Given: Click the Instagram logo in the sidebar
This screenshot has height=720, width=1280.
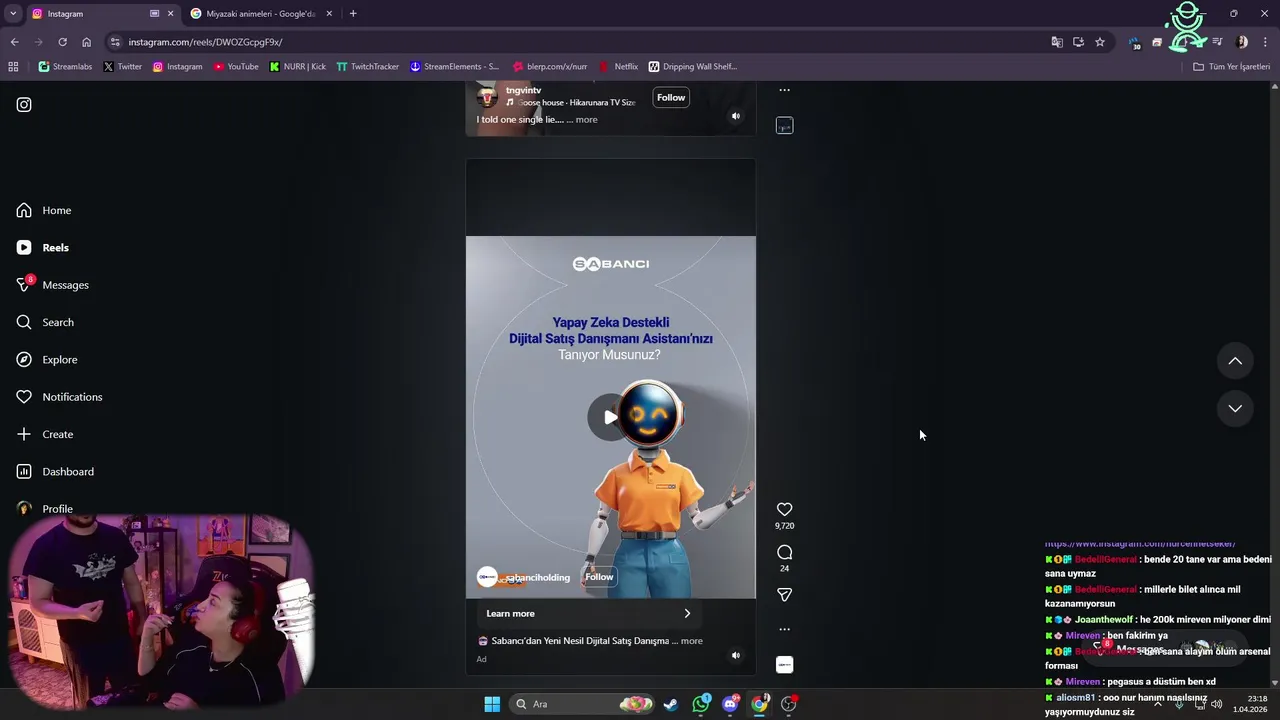Looking at the screenshot, I should point(24,104).
